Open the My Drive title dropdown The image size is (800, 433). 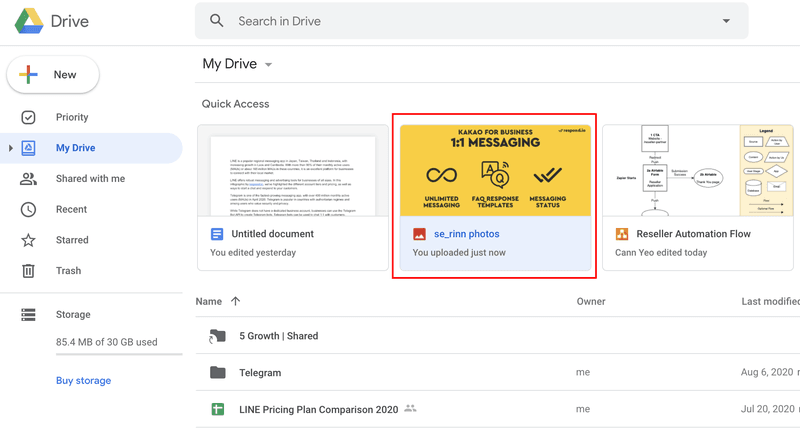click(268, 64)
